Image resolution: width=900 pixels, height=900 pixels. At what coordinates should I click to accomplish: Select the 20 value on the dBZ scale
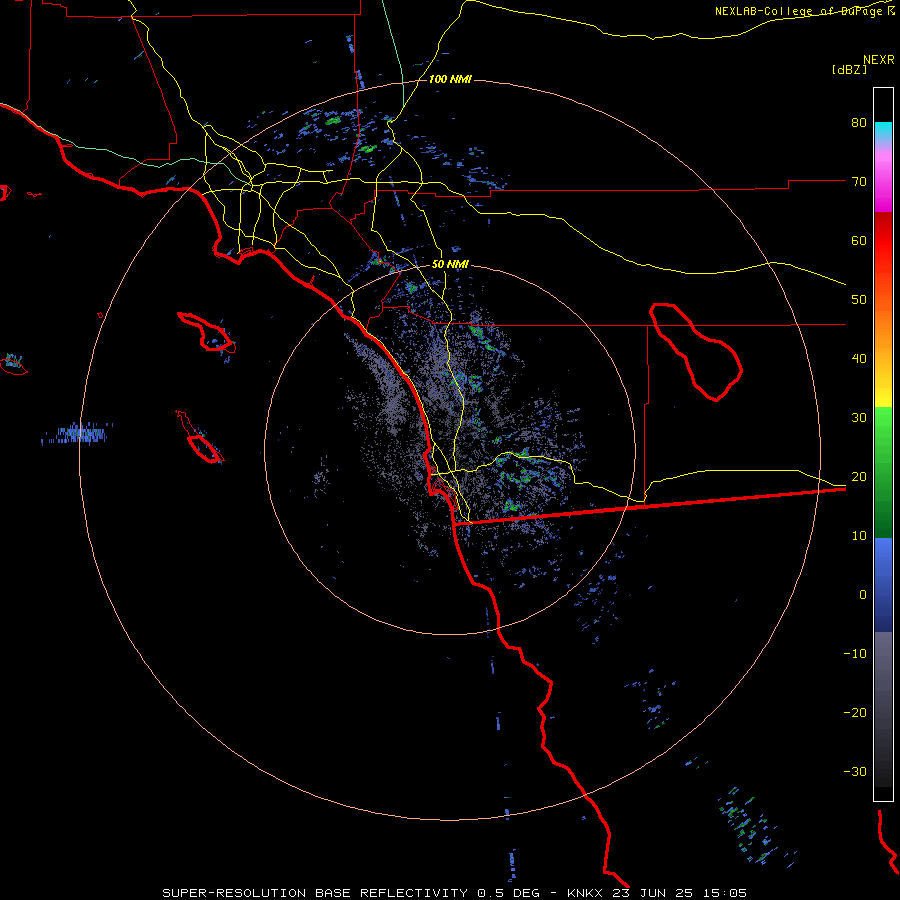(x=859, y=477)
